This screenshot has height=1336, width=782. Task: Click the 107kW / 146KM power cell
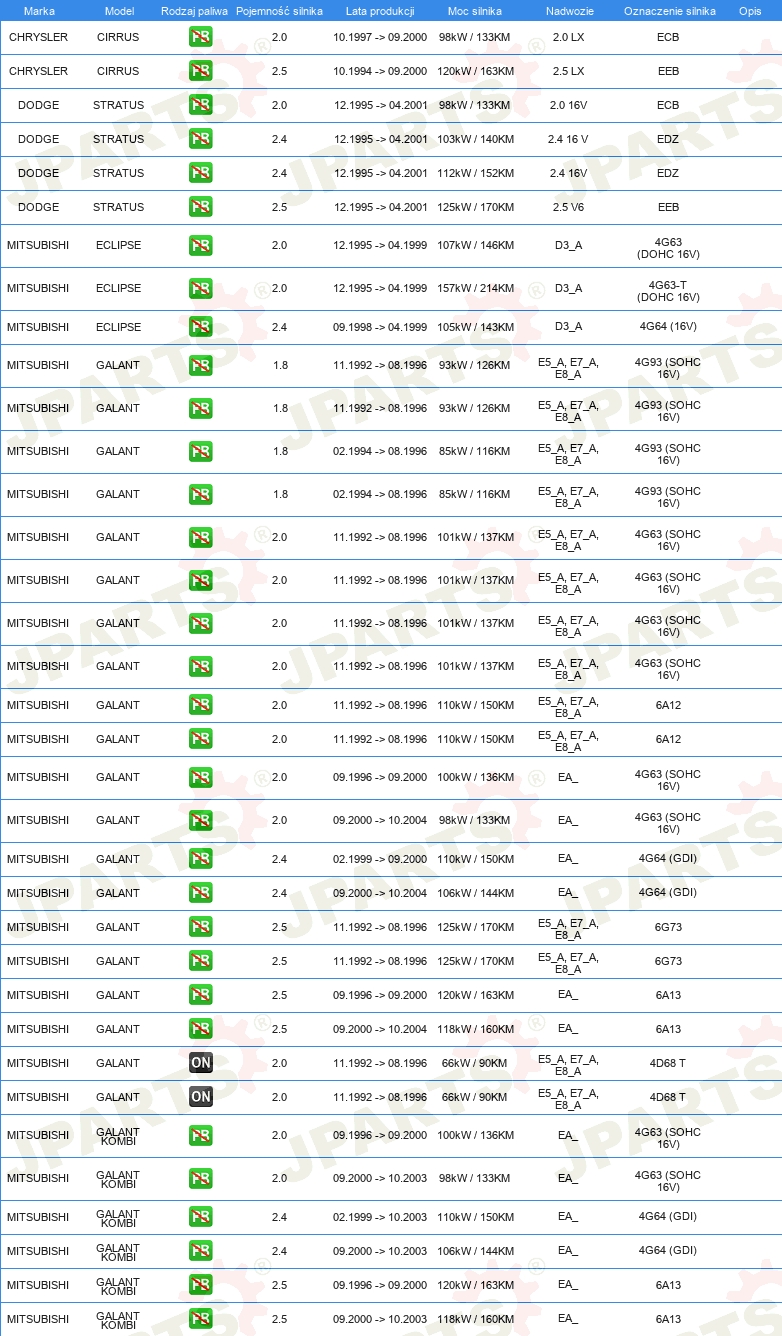pyautogui.click(x=476, y=245)
